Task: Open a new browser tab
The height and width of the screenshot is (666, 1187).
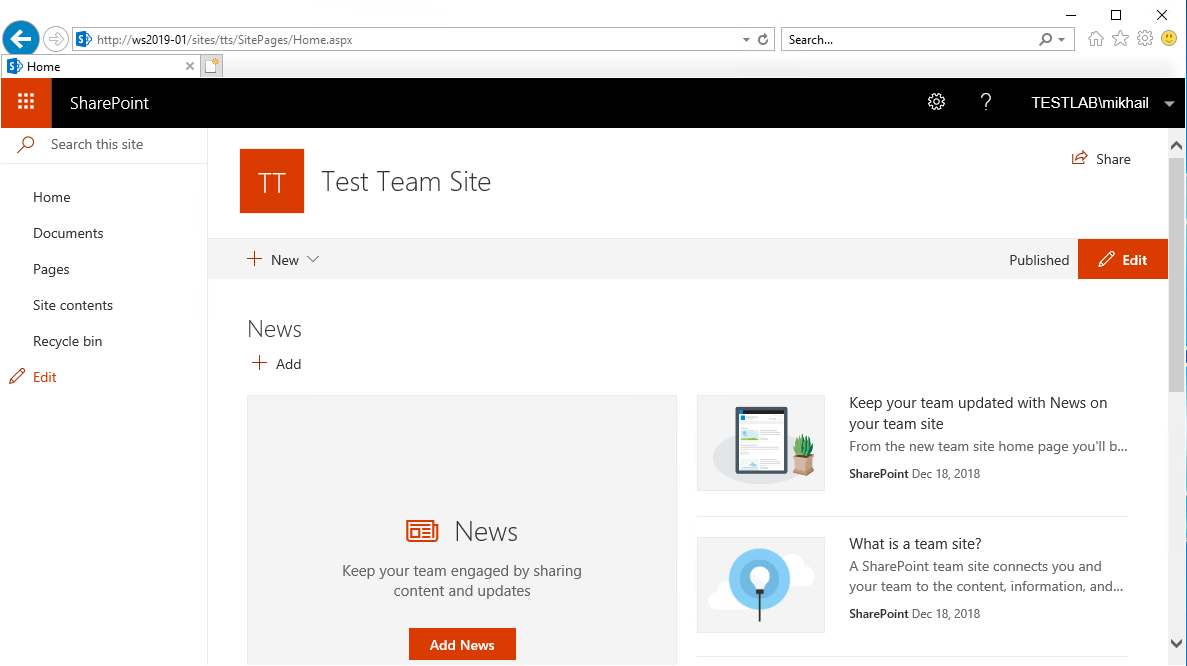Action: [212, 66]
